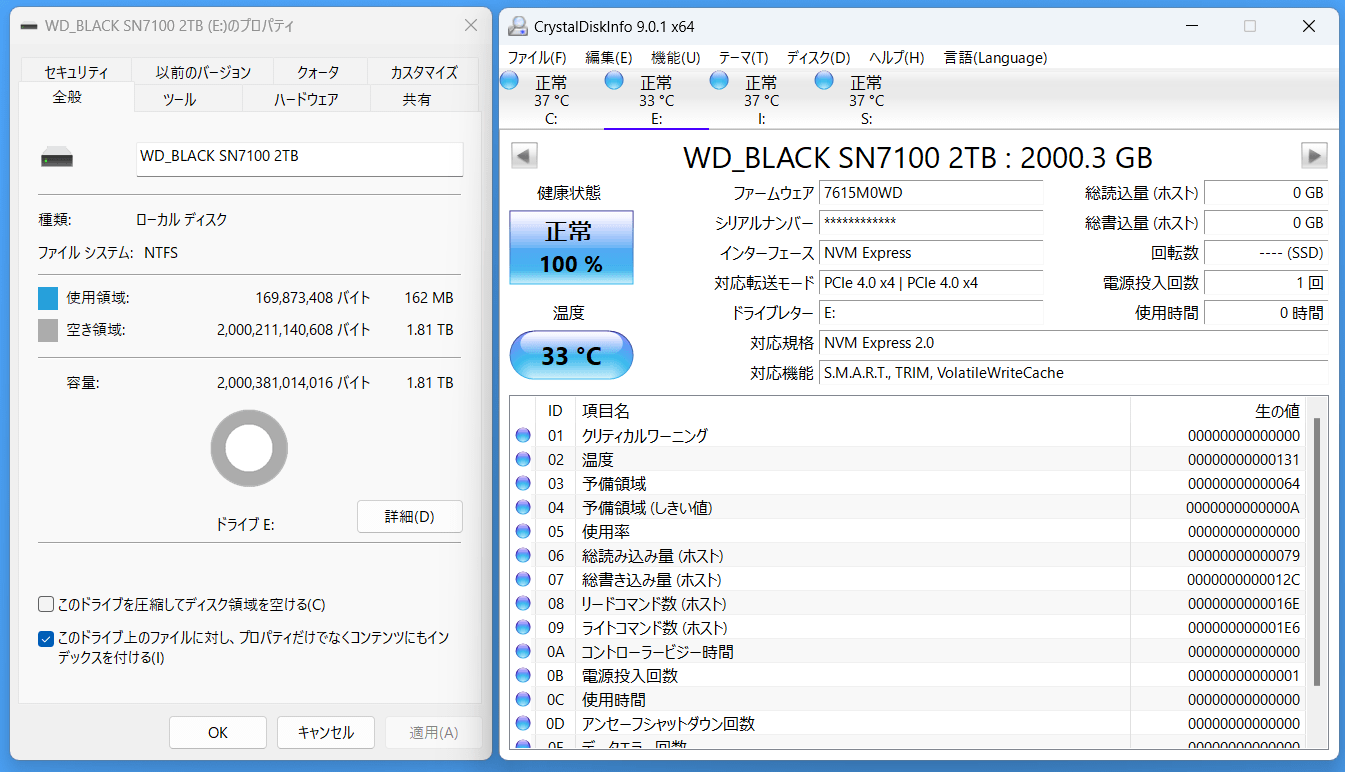Open the 機能(U) menu
Image resolution: width=1345 pixels, height=772 pixels.
point(676,58)
